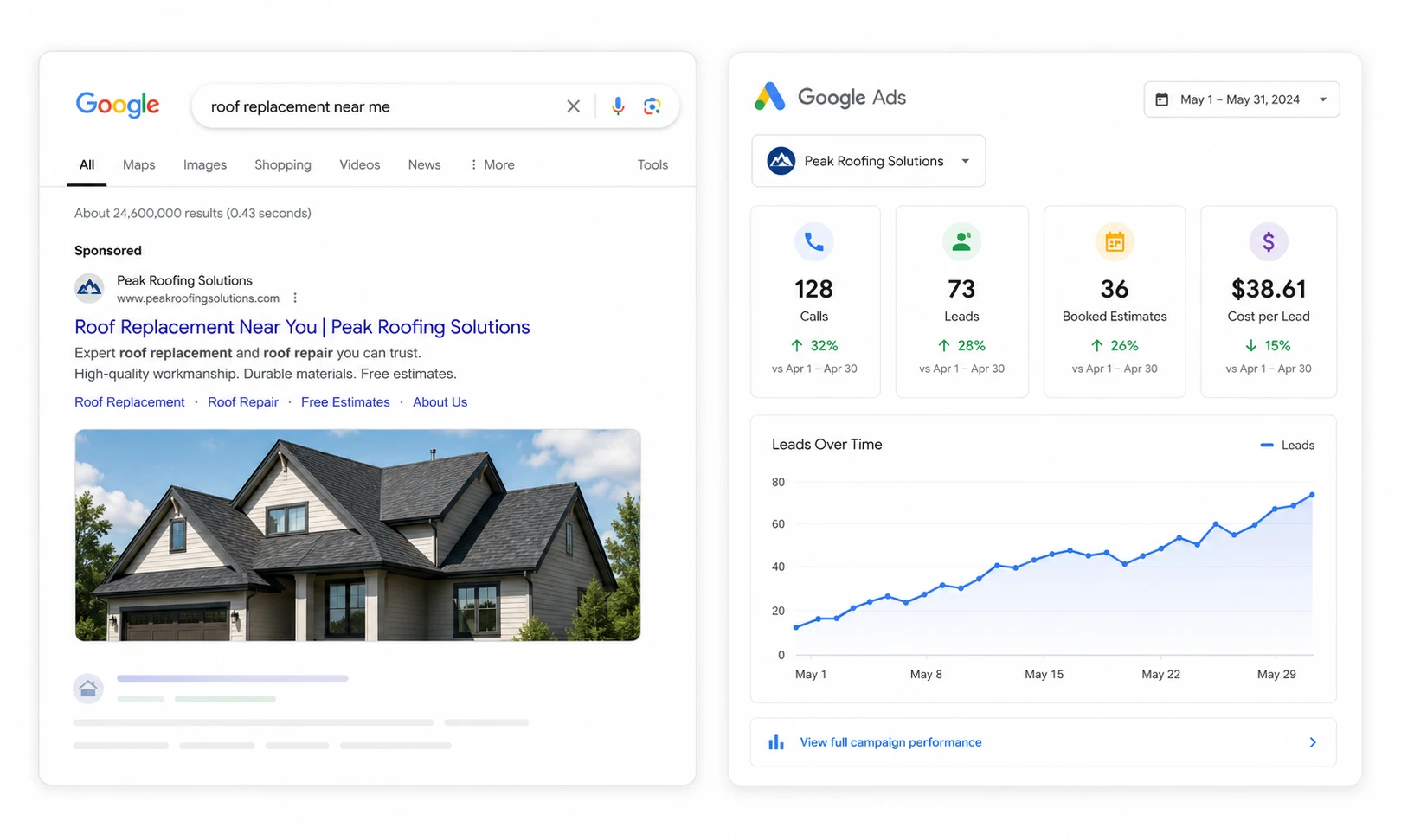This screenshot has height=840, width=1401.
Task: Click the Peak Roofing Solutions account avatar
Action: [x=781, y=161]
